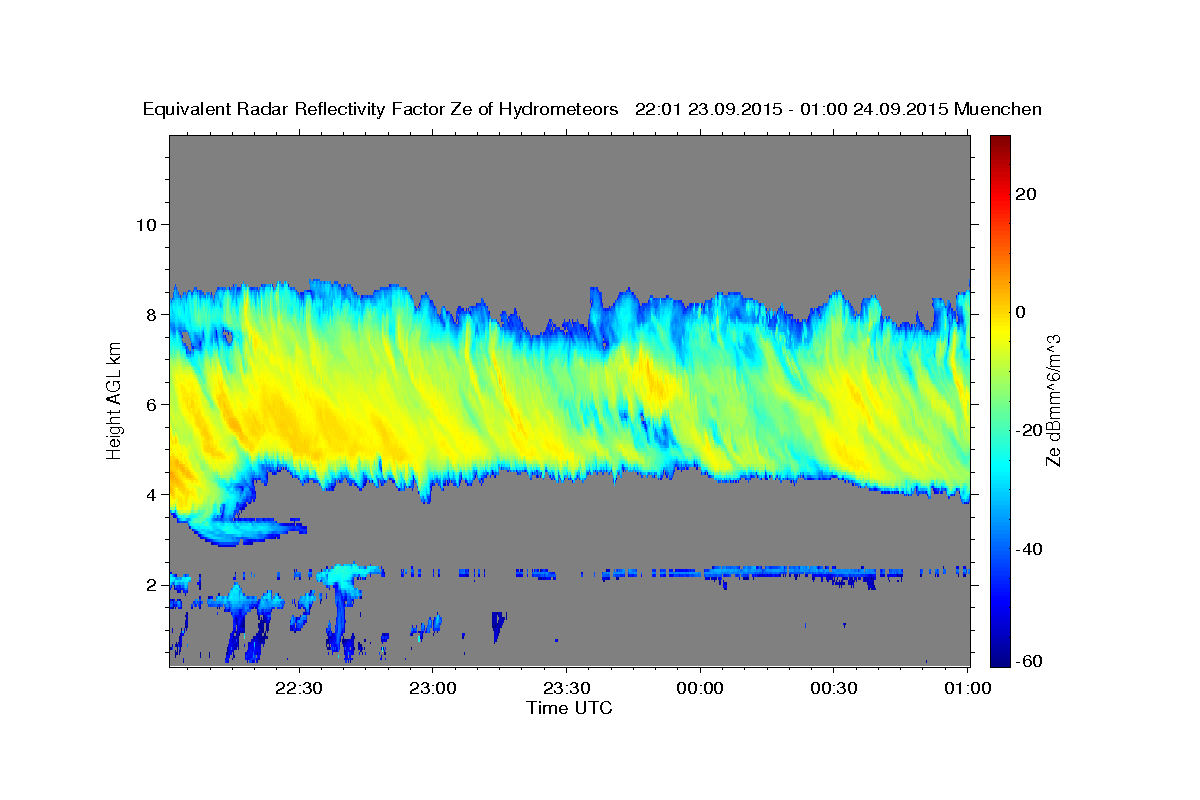1200x800 pixels.
Task: Click the plot title 'Equivalent Radar Reflectivity Factor Ze of Hydrometeors'
Action: (x=381, y=109)
